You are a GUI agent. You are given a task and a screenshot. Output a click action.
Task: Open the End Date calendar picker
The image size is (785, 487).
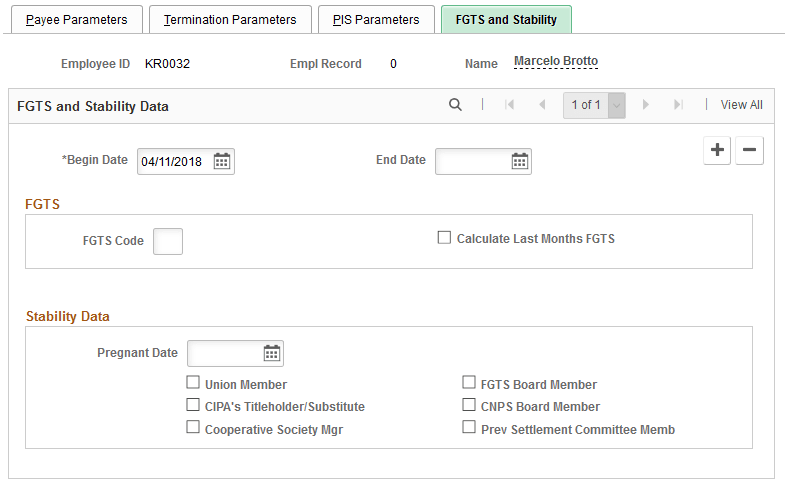pyautogui.click(x=520, y=161)
